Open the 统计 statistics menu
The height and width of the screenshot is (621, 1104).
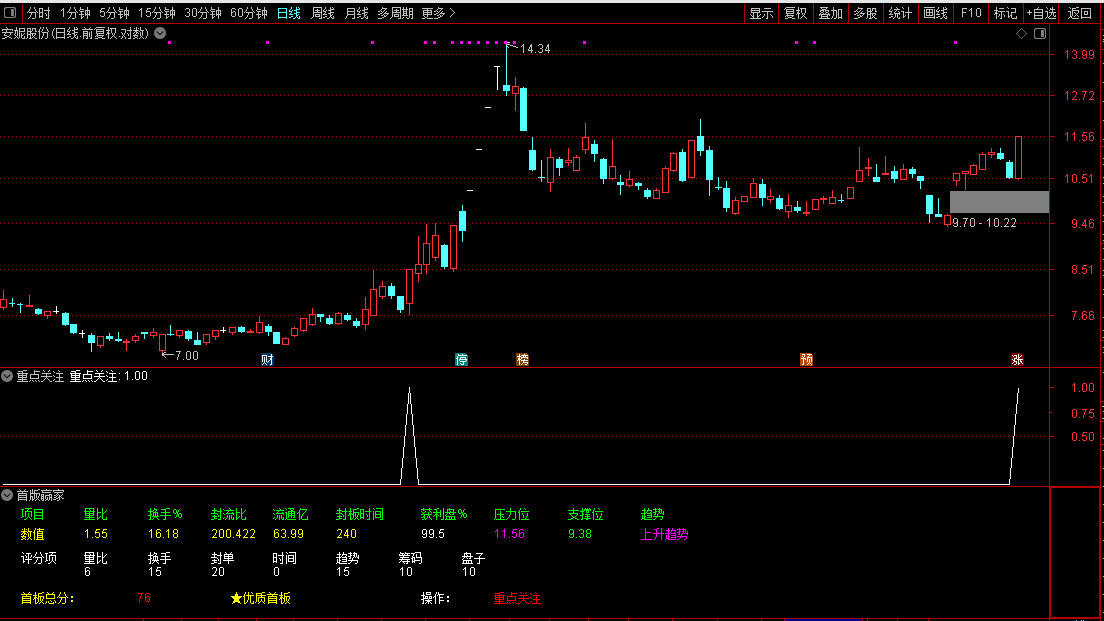(x=900, y=13)
